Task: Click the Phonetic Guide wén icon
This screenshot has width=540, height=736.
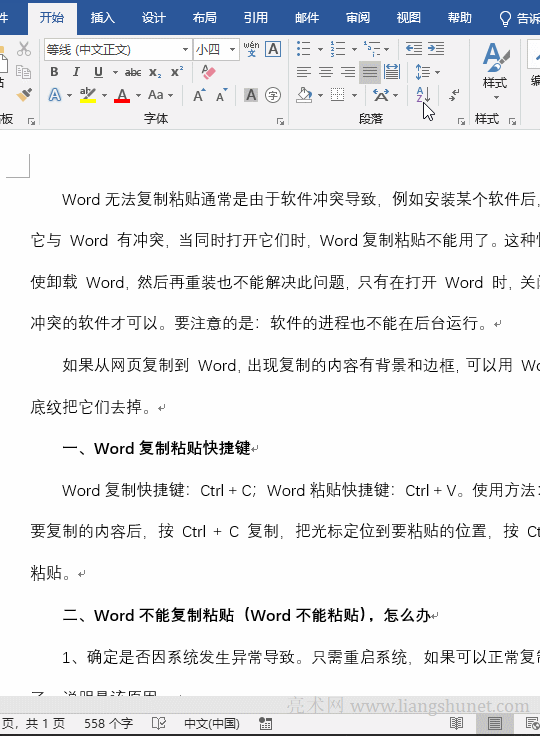Action: click(251, 49)
